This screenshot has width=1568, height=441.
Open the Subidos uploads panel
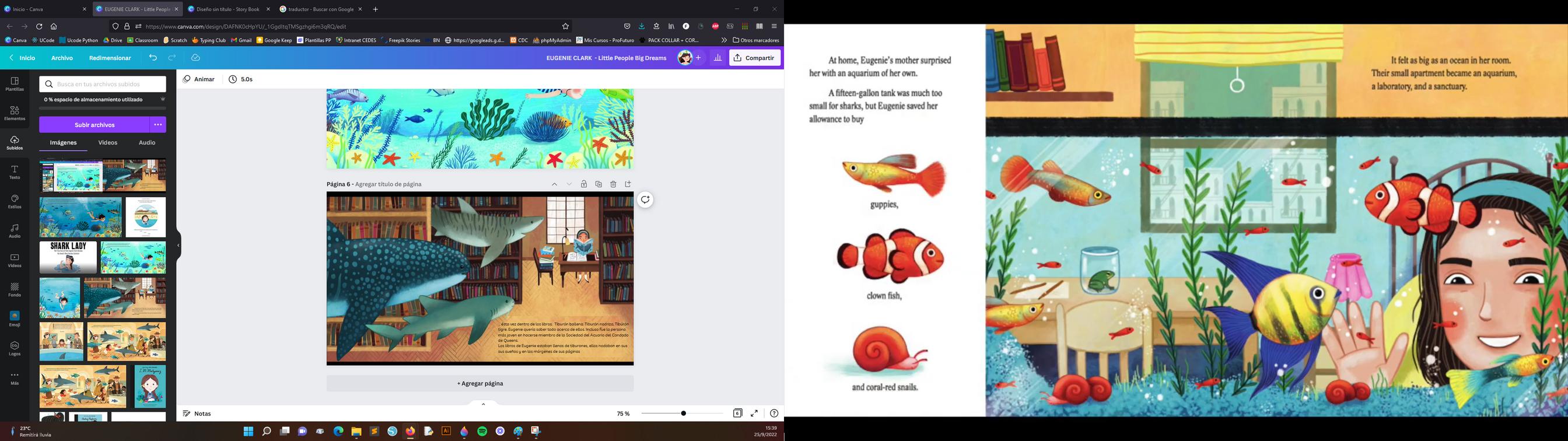pos(15,143)
